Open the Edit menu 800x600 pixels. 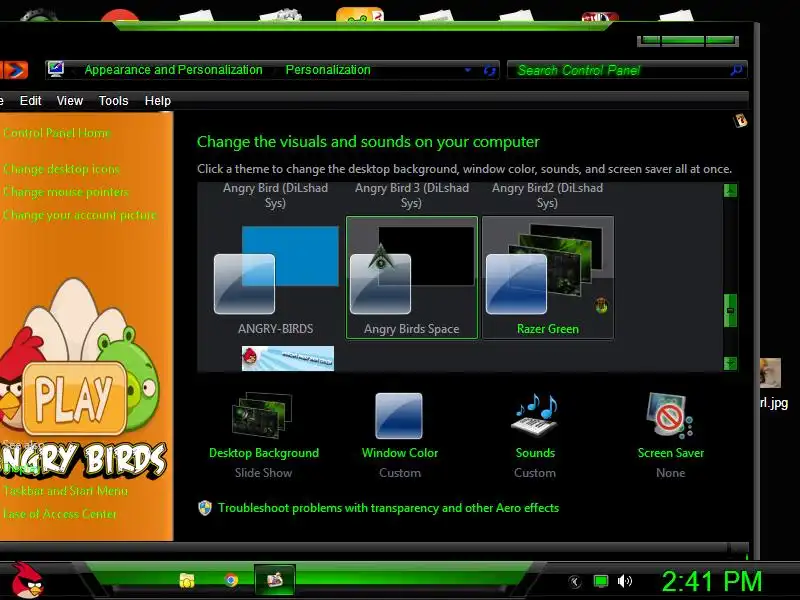coord(31,101)
